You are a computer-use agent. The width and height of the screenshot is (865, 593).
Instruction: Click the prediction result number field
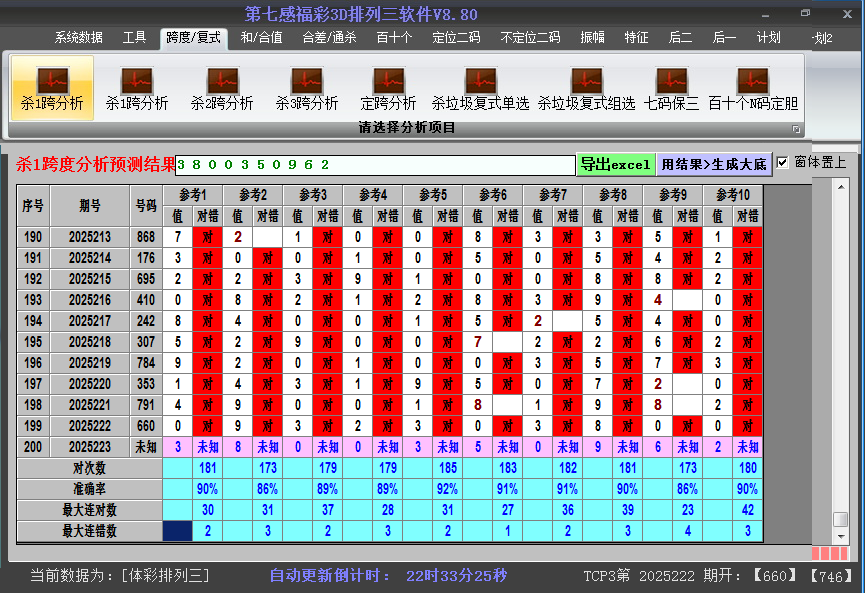click(375, 165)
